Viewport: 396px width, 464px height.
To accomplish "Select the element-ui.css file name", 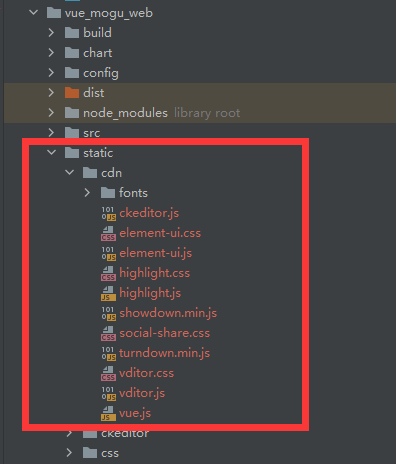I will [x=160, y=233].
